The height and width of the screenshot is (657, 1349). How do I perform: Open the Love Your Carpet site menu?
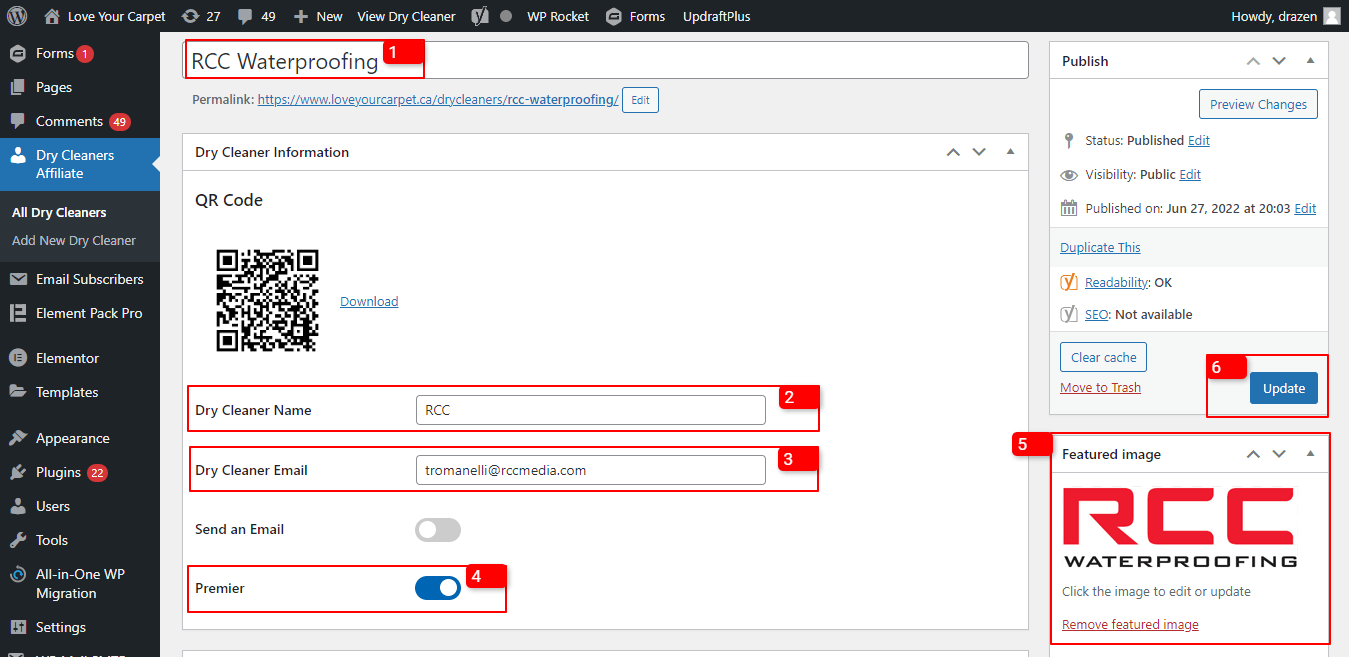(x=117, y=16)
